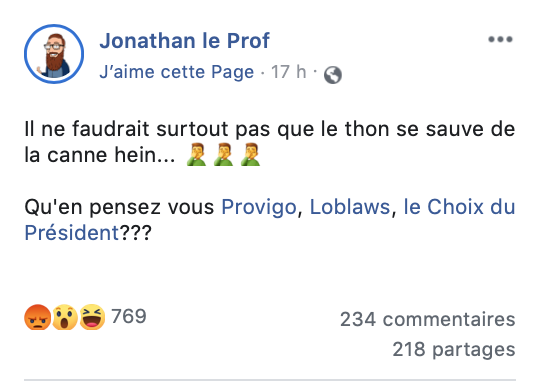Image resolution: width=538 pixels, height=384 pixels.
Task: Click the third facepalm emoji
Action: 250,155
